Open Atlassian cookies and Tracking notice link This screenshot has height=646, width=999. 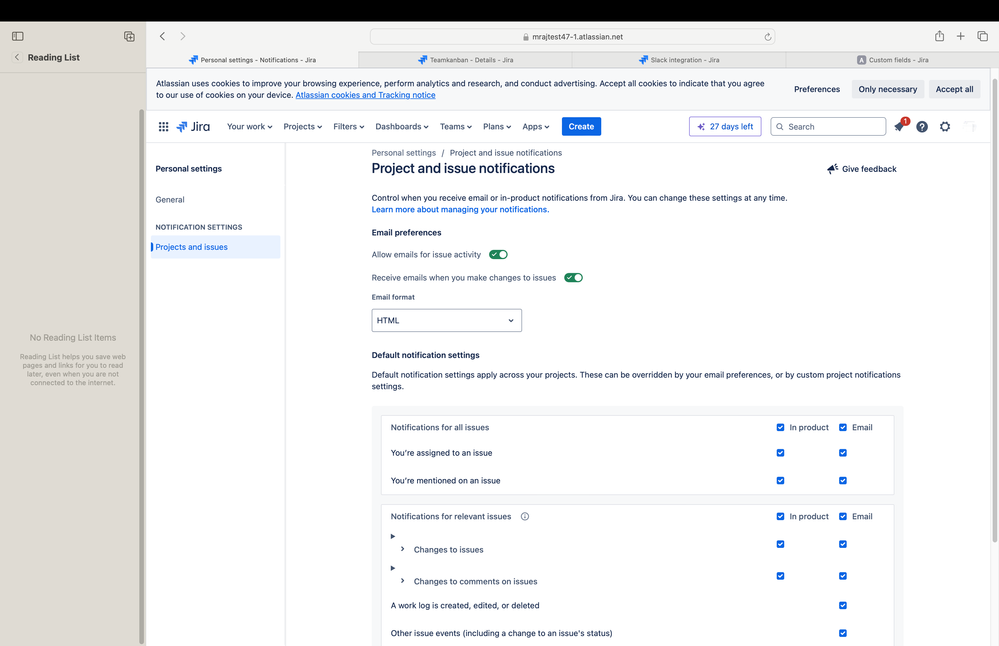(366, 95)
